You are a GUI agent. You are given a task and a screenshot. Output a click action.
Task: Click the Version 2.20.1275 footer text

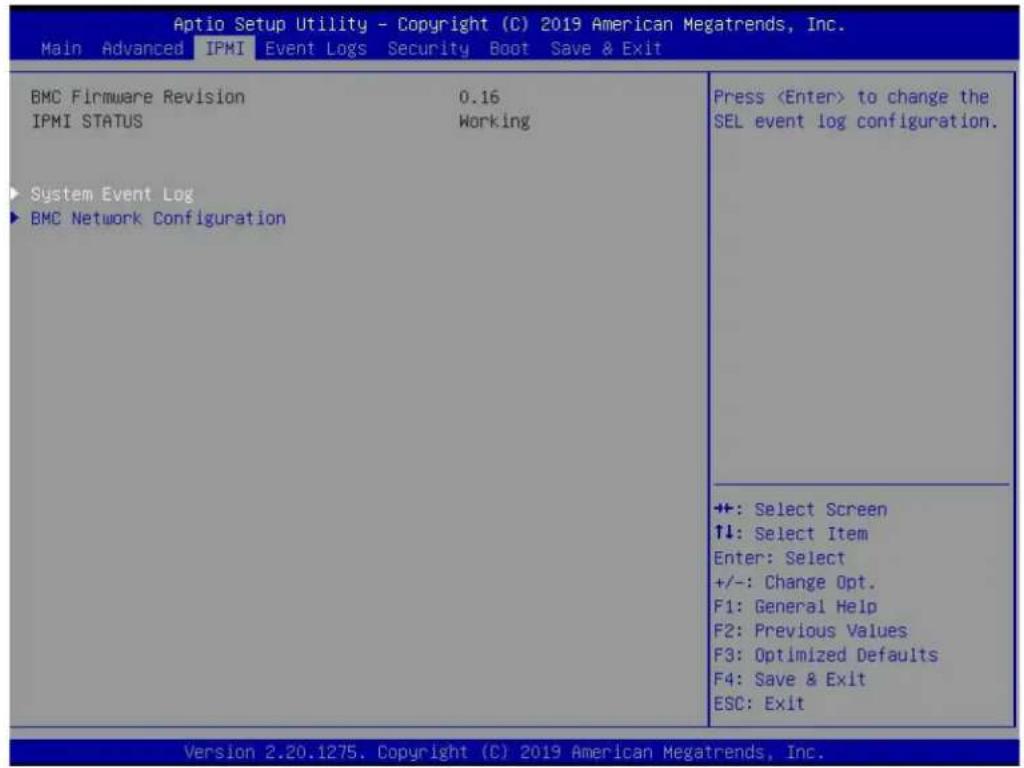point(504,752)
